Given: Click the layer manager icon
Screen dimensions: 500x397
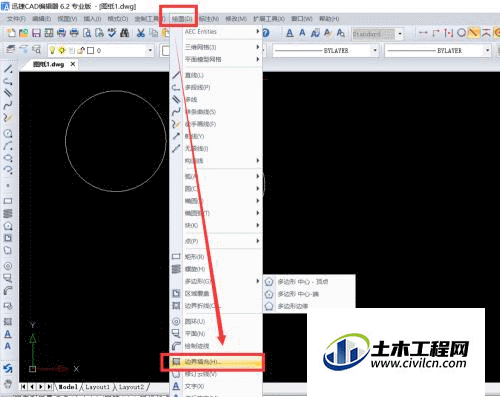Looking at the screenshot, I should click(11, 50).
